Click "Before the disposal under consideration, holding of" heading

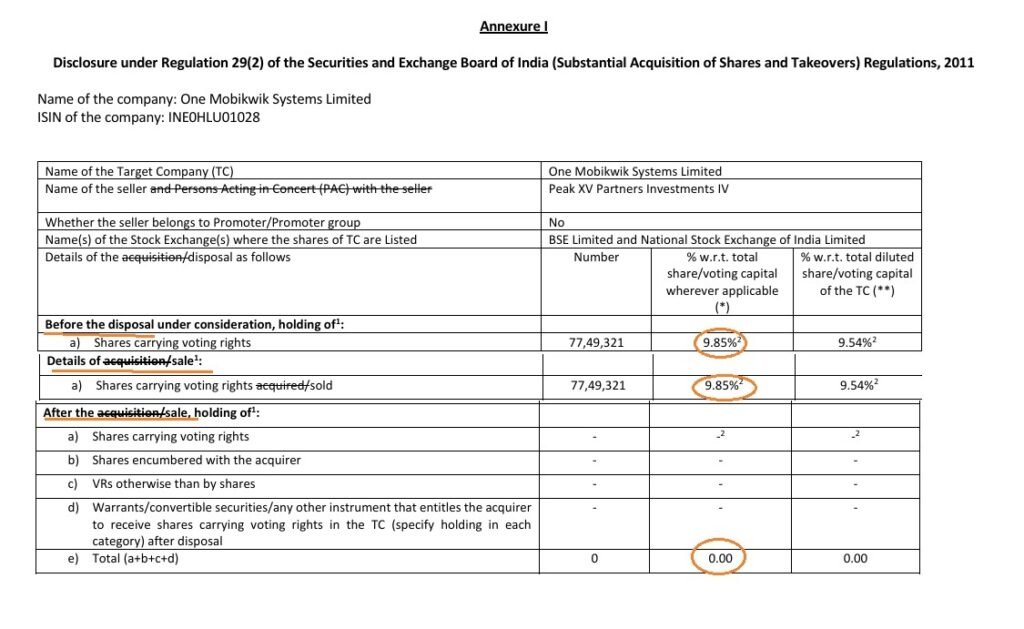click(194, 325)
